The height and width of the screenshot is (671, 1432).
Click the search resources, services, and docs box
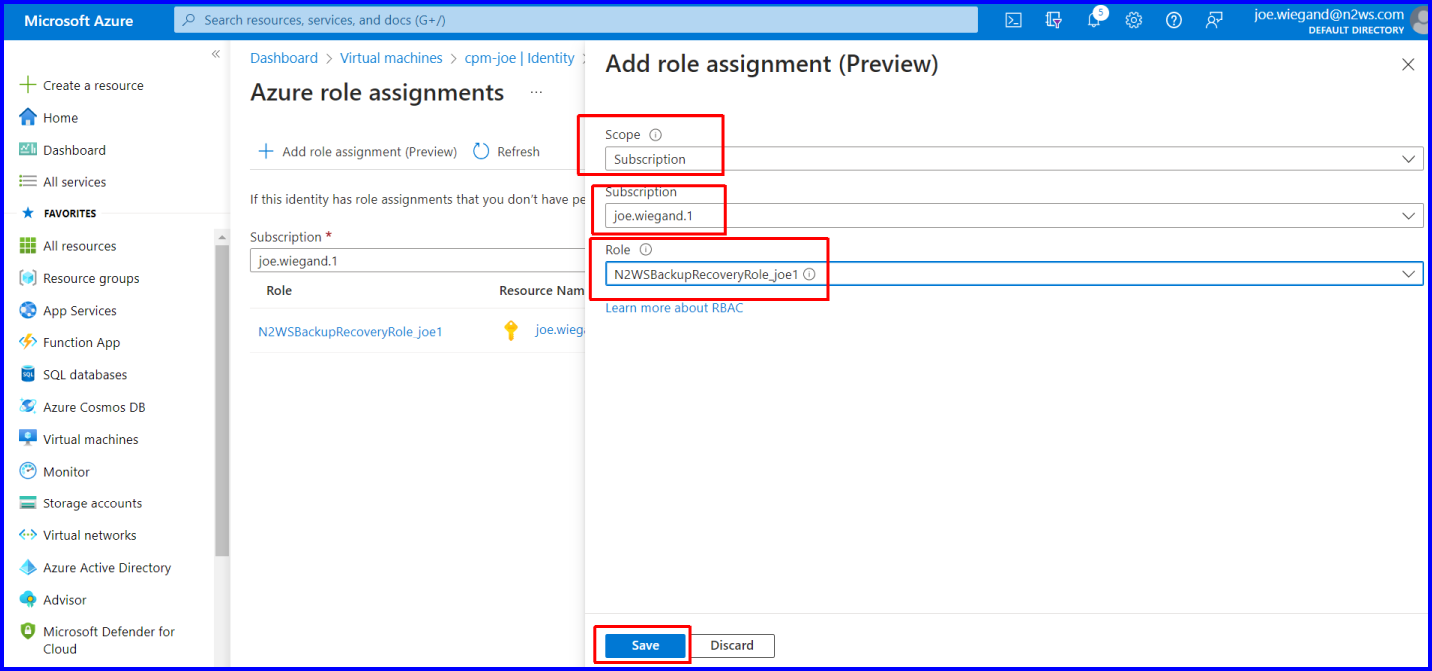pyautogui.click(x=576, y=20)
